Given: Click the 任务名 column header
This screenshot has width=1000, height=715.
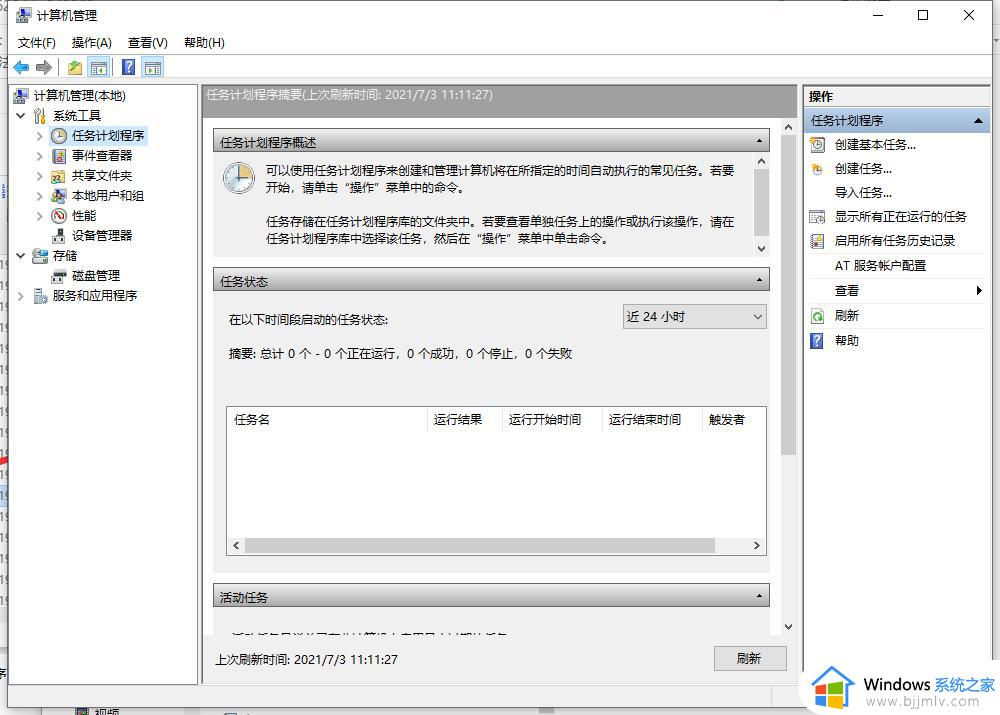Looking at the screenshot, I should click(x=327, y=420).
